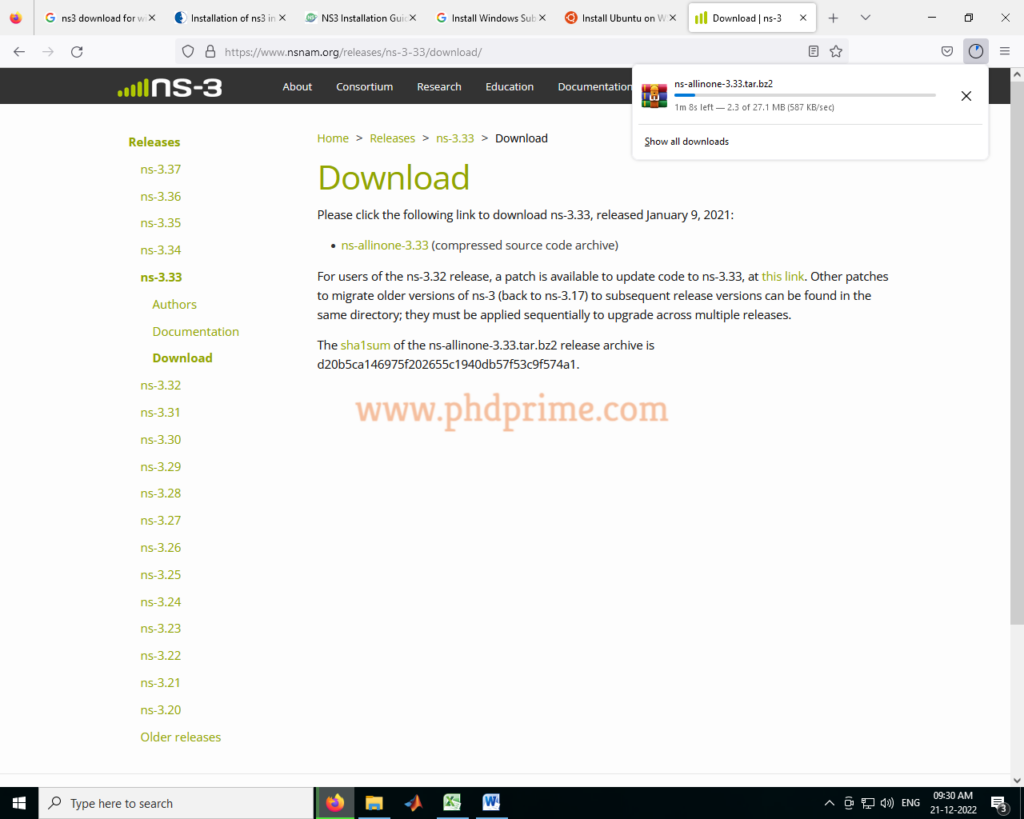
Task: Open the Documentation menu on the navbar
Action: click(x=596, y=86)
